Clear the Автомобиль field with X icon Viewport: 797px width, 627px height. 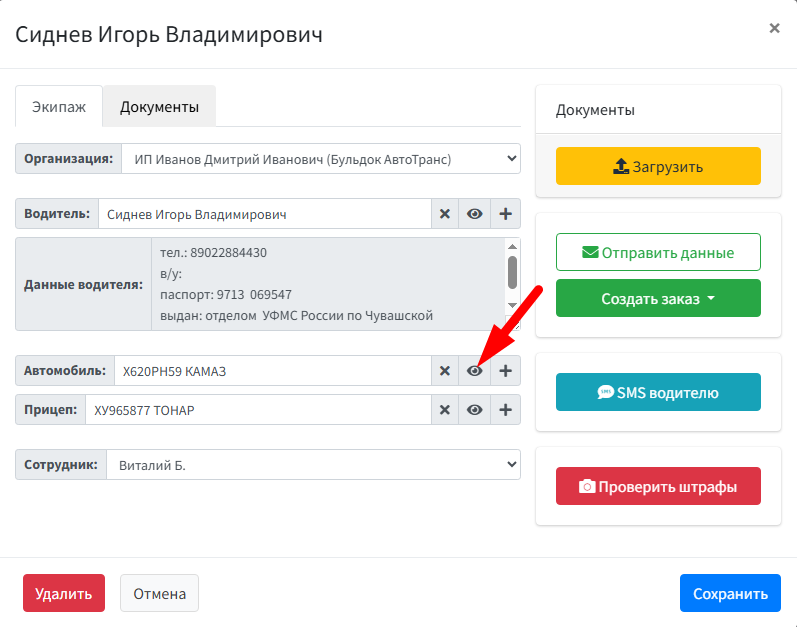(445, 371)
